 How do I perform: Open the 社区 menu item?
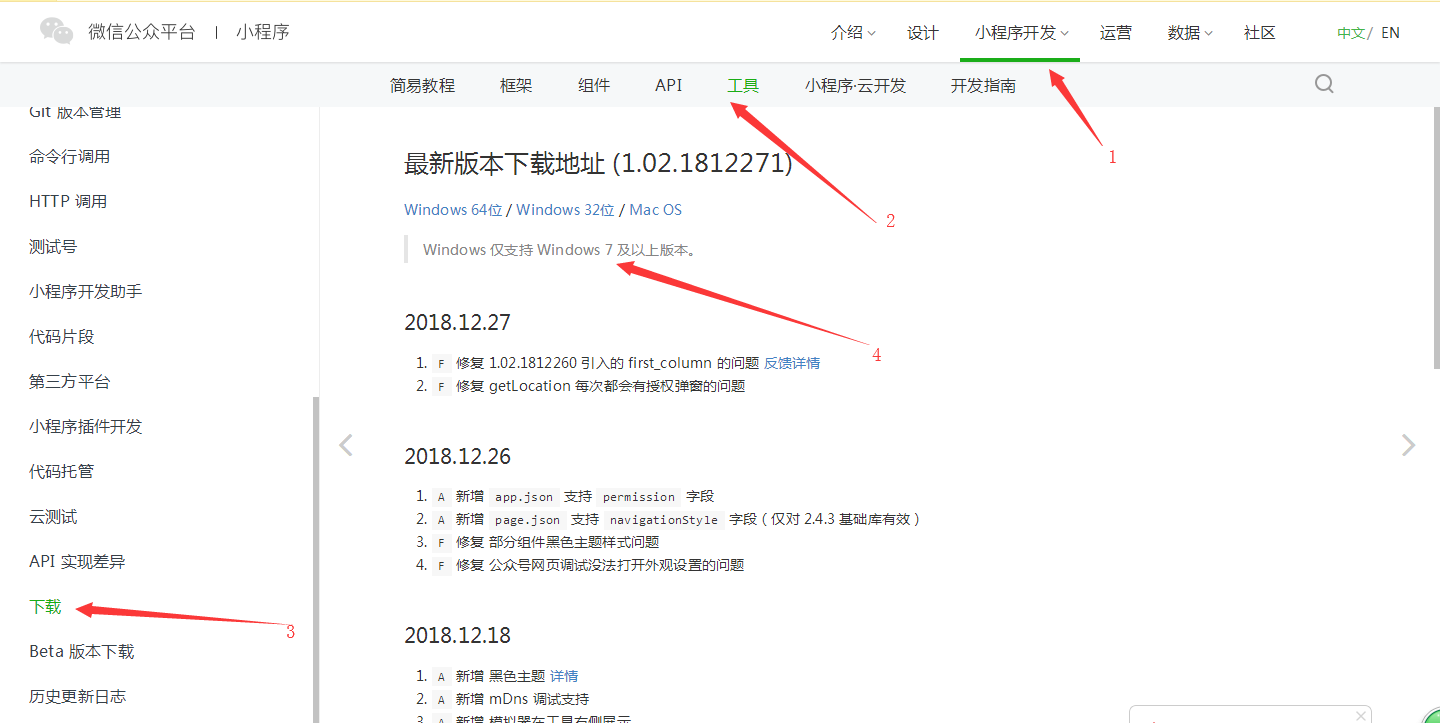[1259, 32]
